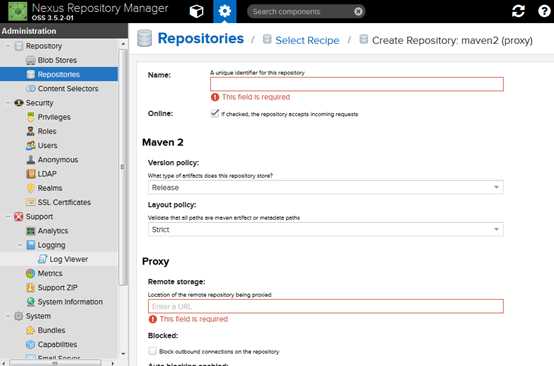Click the Privileges icon

pos(31,117)
